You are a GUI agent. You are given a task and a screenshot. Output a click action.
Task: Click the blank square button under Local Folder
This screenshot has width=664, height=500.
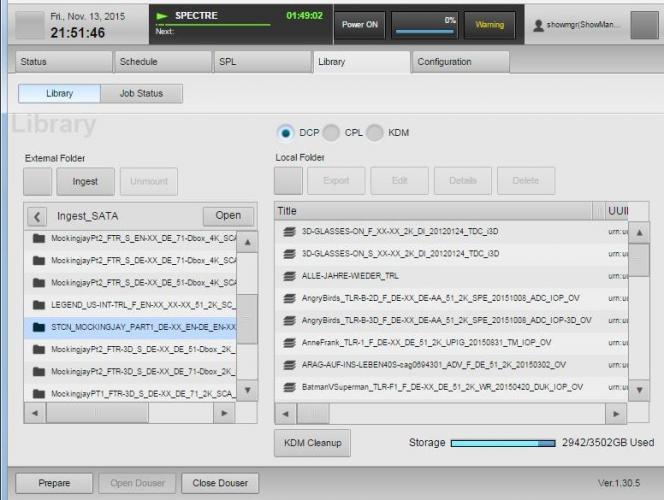point(288,181)
